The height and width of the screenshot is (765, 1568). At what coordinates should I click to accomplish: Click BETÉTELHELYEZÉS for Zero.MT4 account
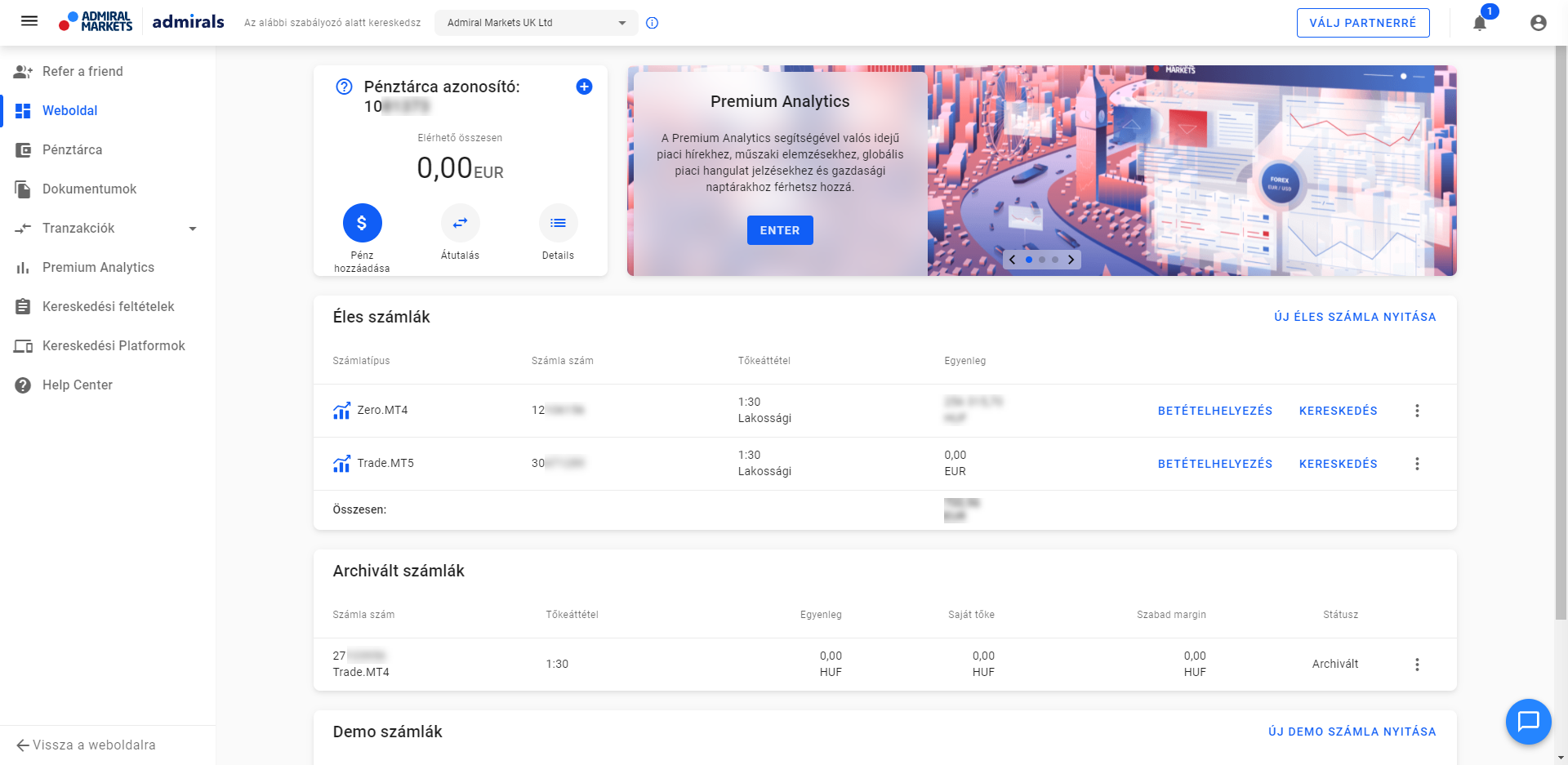[1215, 411]
